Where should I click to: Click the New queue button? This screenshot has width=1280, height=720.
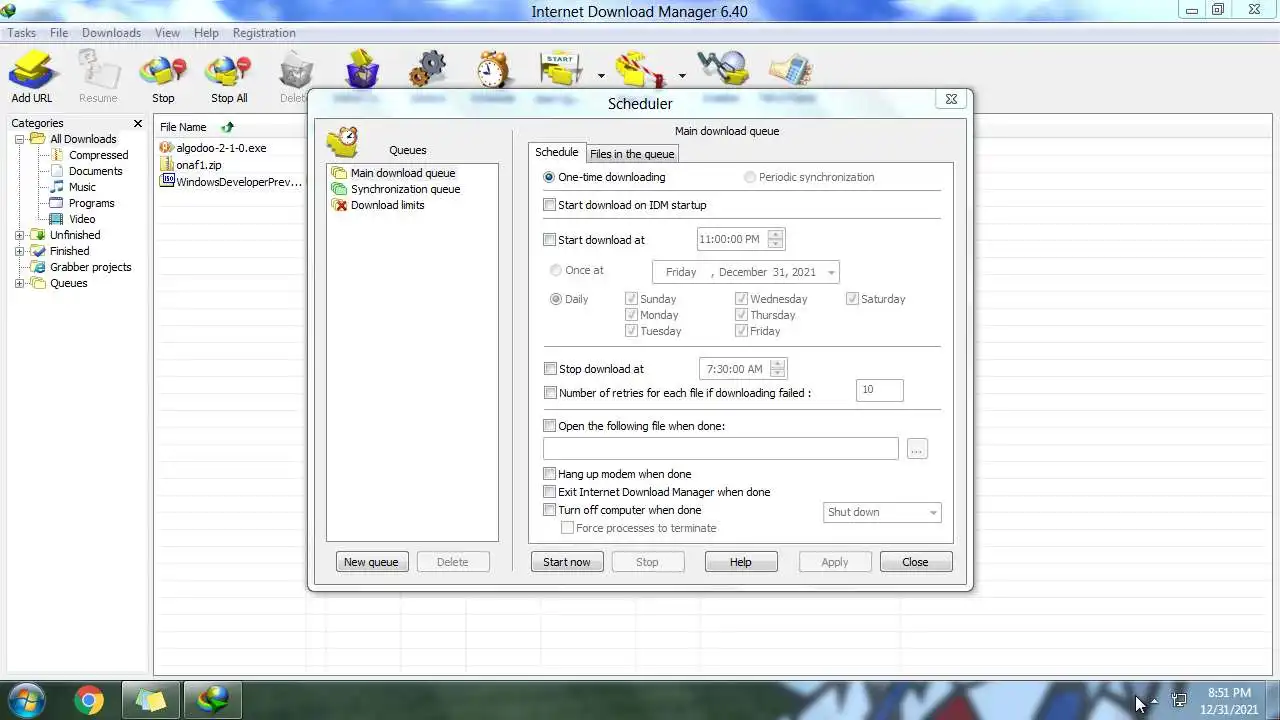coord(371,562)
